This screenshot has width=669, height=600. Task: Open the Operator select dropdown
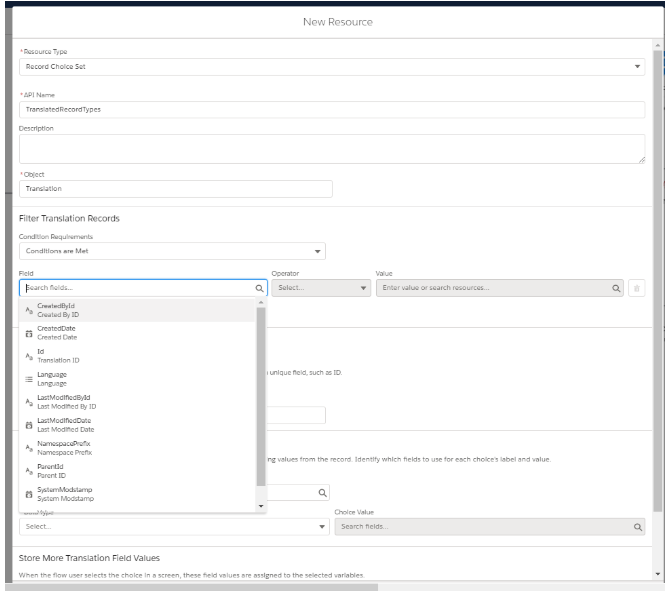point(320,288)
